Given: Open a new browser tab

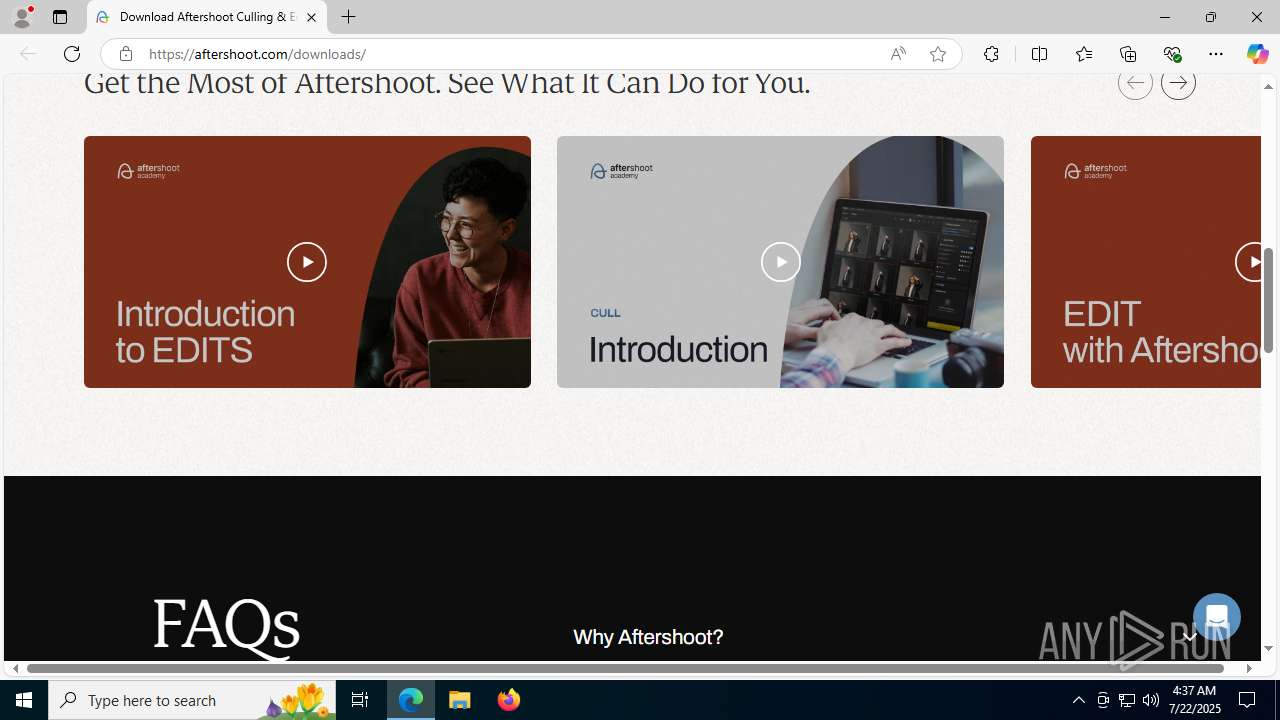Looking at the screenshot, I should coord(348,17).
